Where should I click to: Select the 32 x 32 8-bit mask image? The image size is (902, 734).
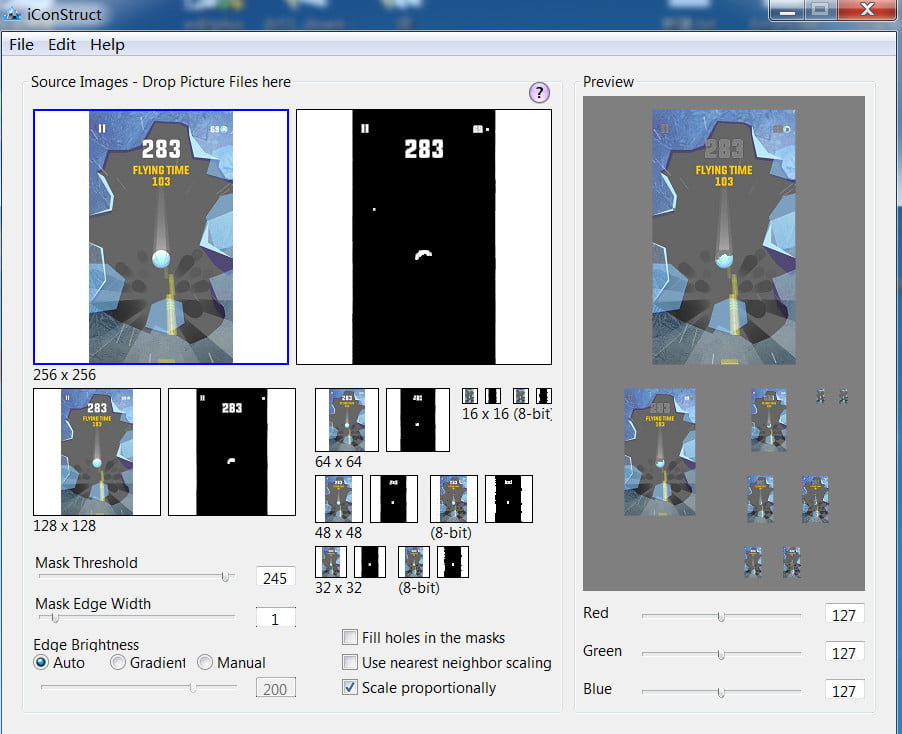pos(453,562)
